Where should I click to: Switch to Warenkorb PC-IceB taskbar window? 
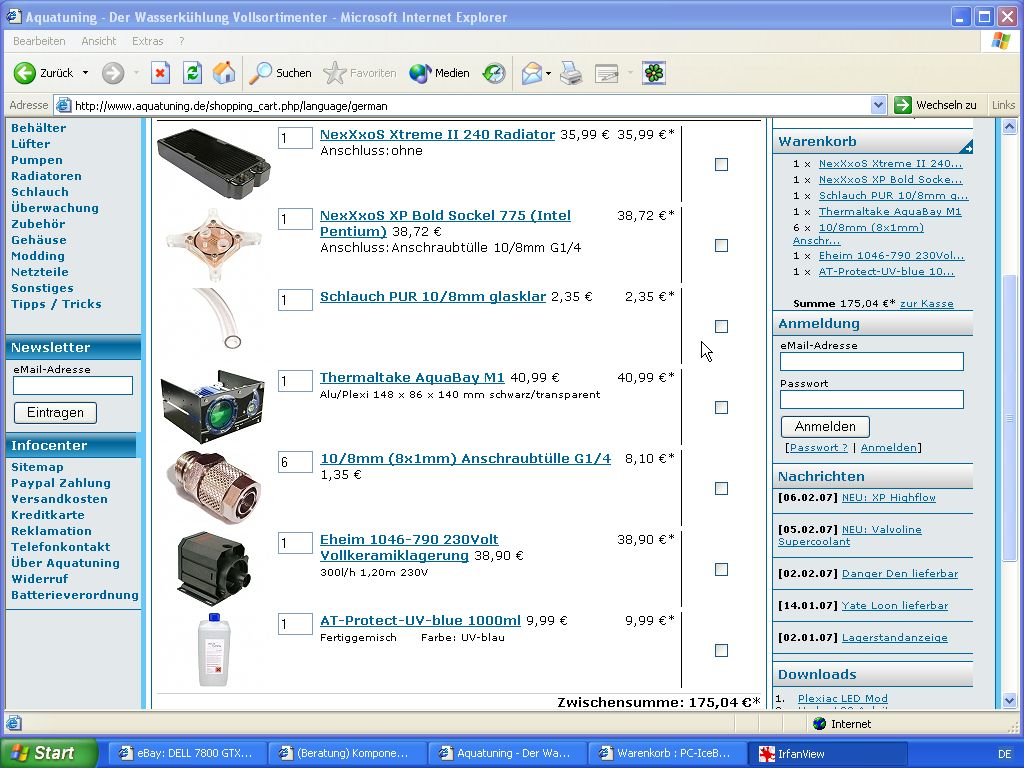coord(667,753)
